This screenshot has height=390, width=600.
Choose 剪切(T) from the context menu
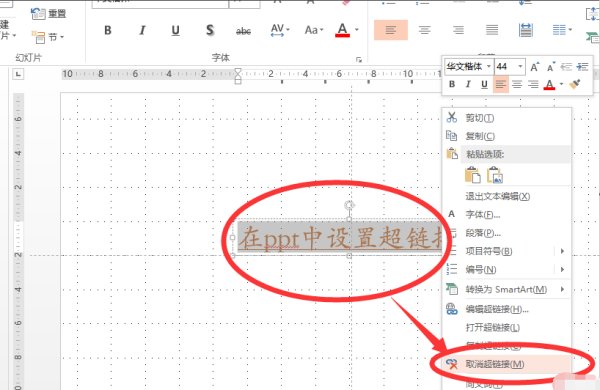[x=507, y=118]
